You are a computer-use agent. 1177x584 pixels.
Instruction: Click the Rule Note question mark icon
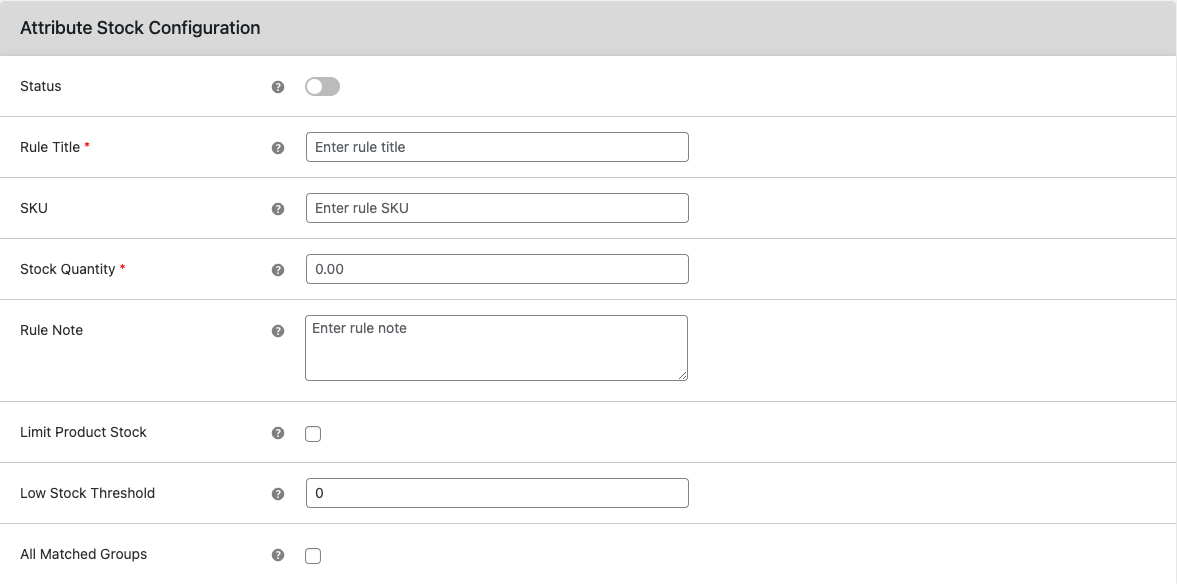point(278,331)
